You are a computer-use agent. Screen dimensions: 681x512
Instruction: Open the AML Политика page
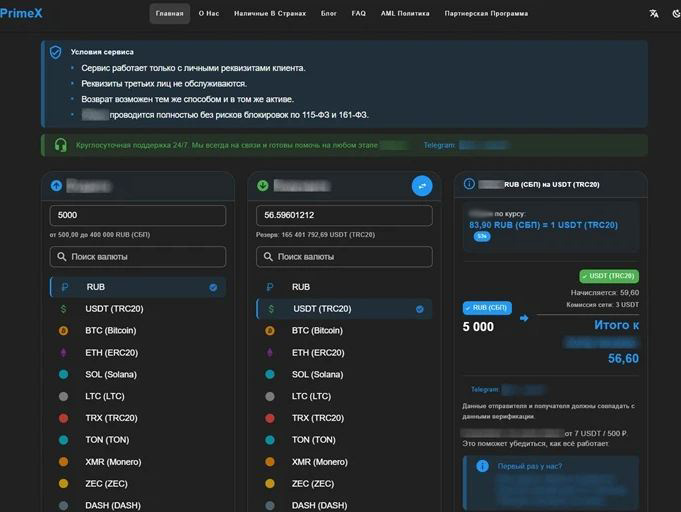point(404,14)
